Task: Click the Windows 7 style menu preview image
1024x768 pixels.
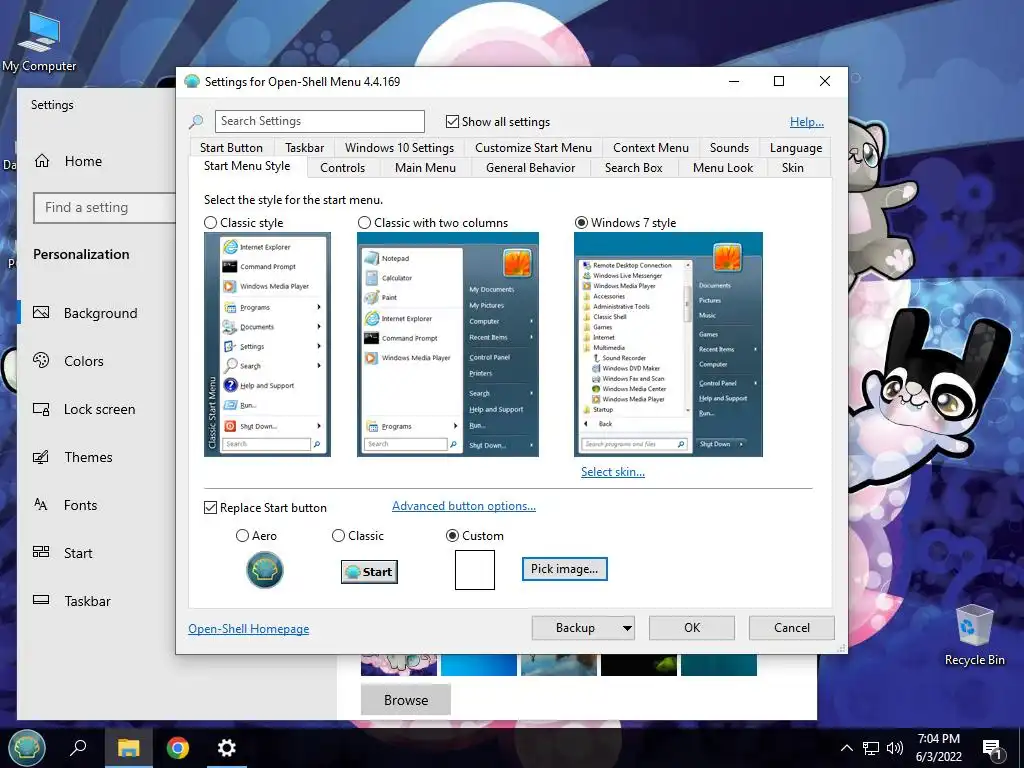Action: click(668, 344)
